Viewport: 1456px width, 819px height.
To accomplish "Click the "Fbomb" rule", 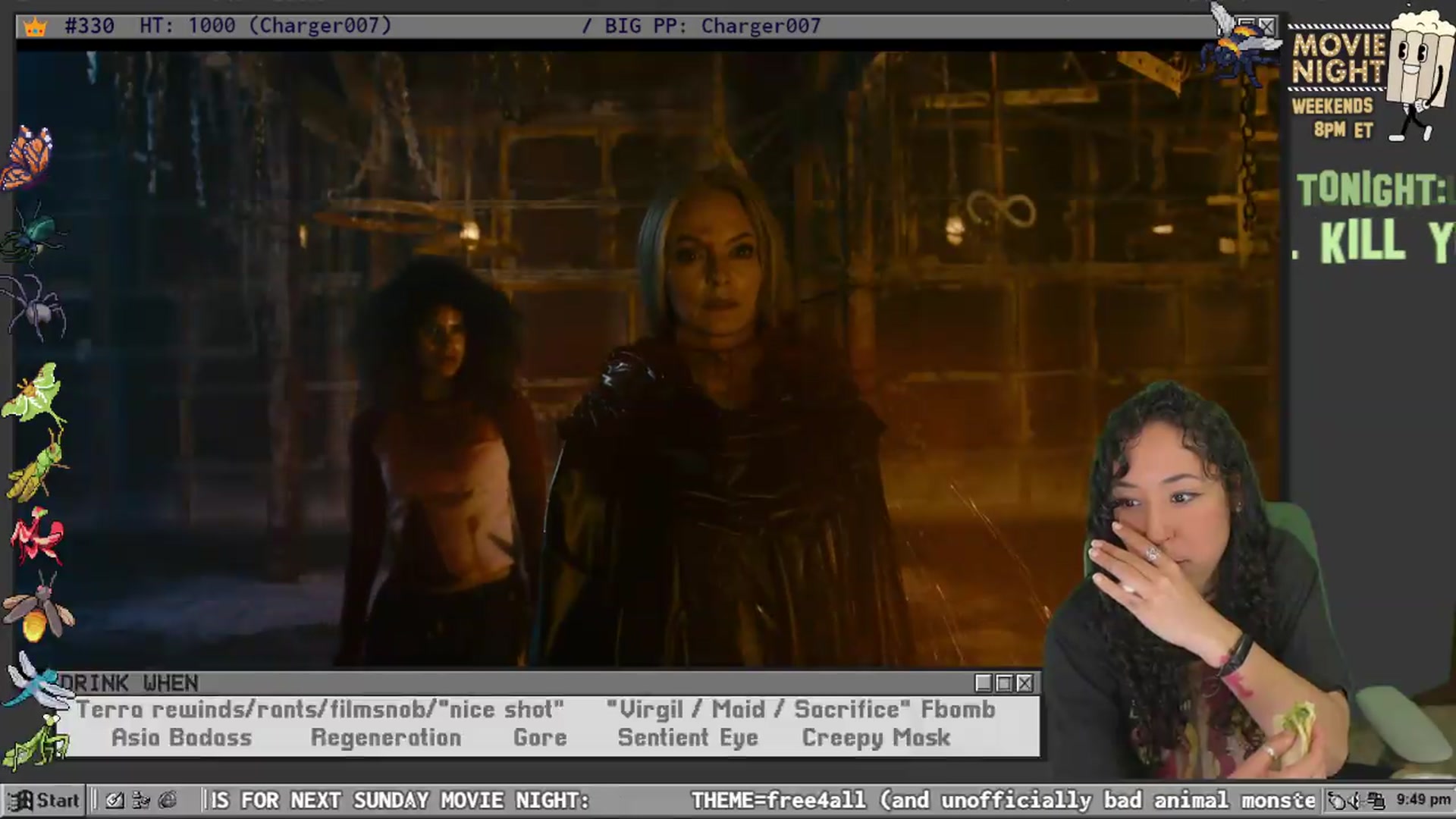I will point(958,710).
